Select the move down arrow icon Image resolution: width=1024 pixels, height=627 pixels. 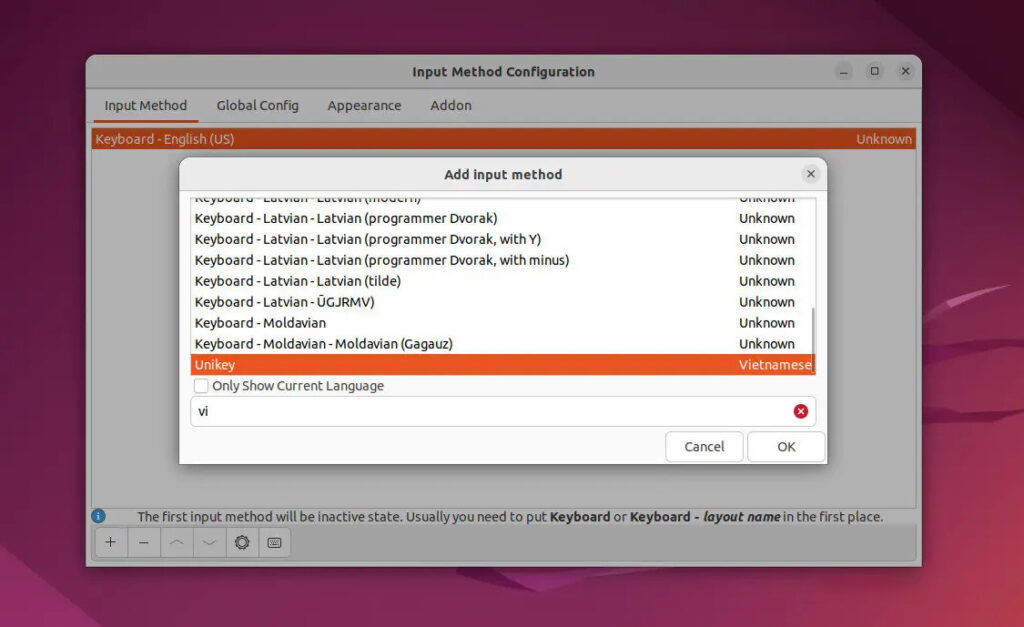tap(209, 542)
